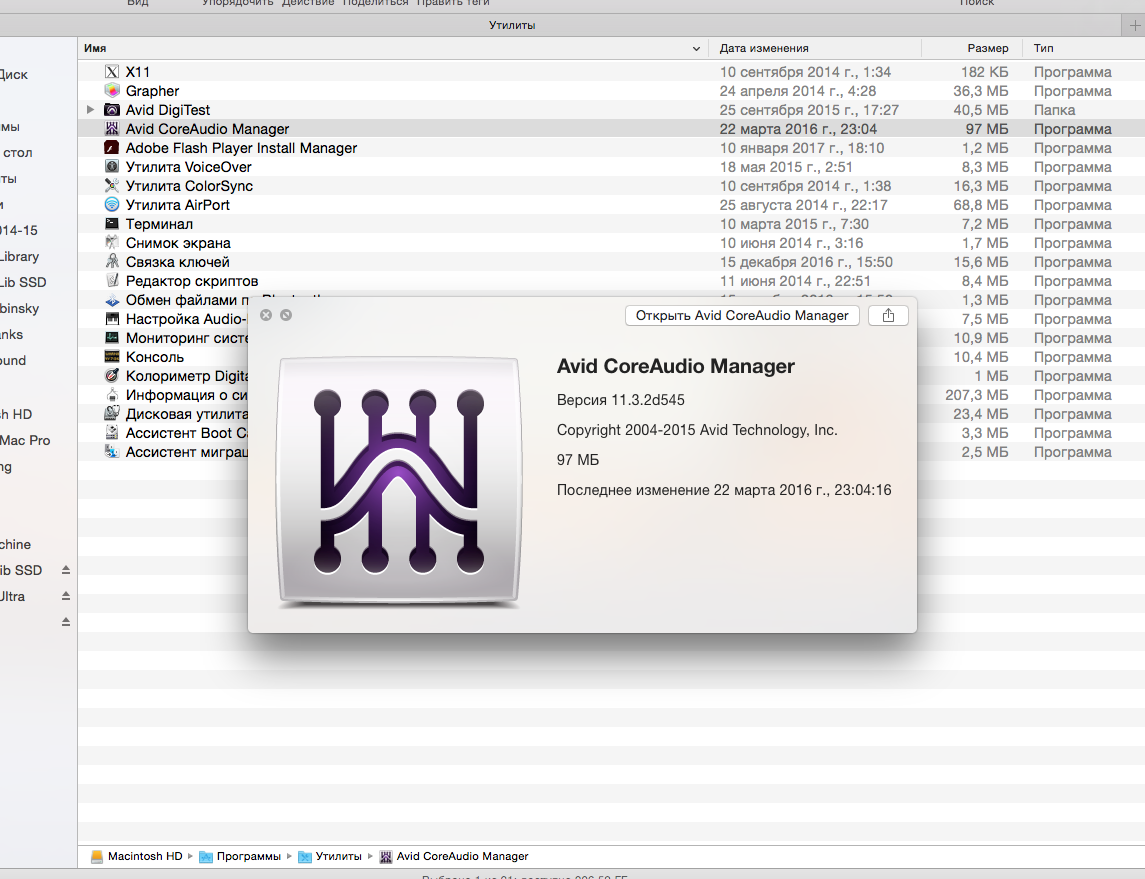Click the 207,3 МБ size value
The height and width of the screenshot is (879, 1145).
976,395
